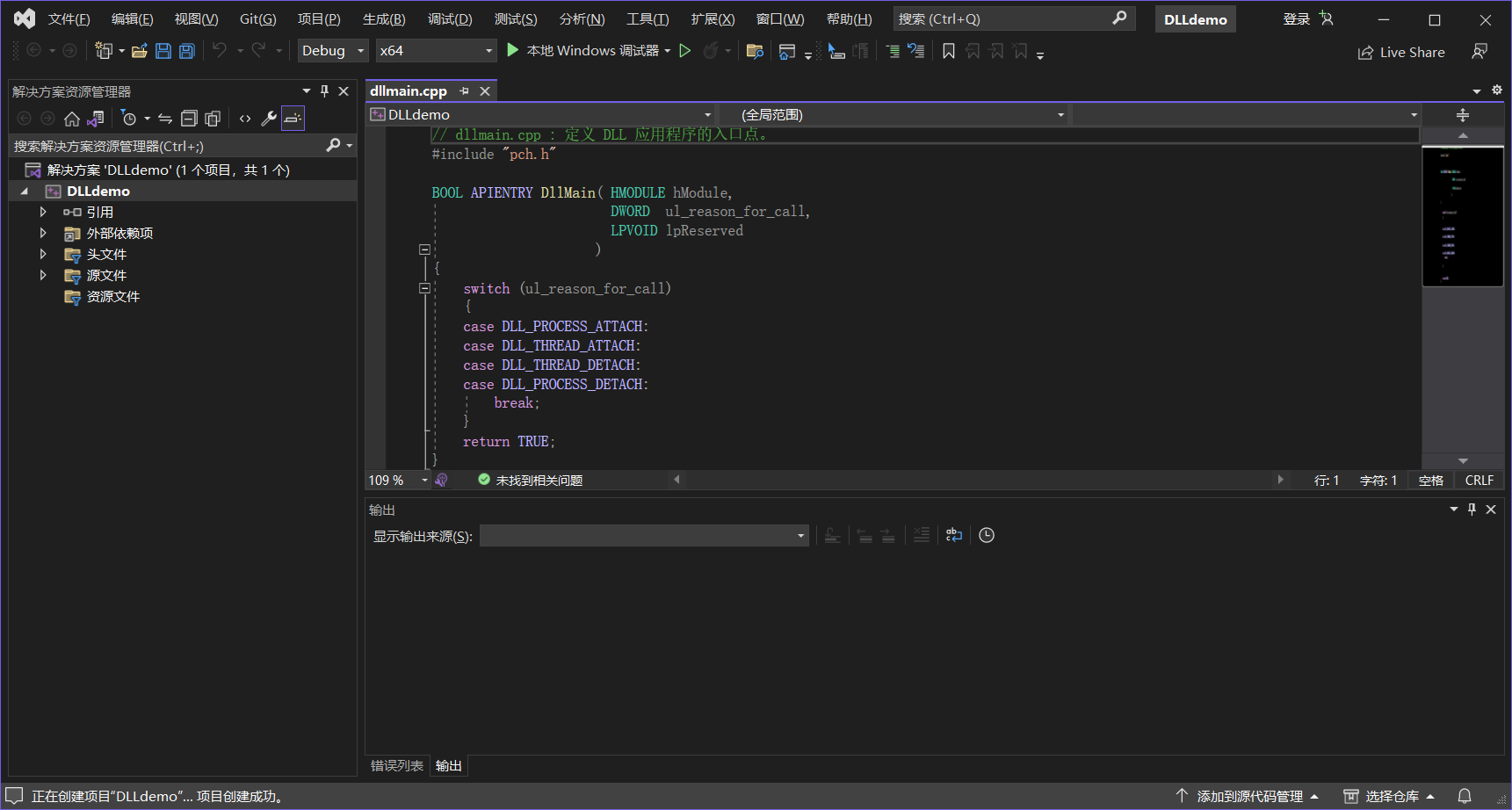The image size is (1512, 810).
Task: Expand the 源文件 source files folder
Action: pyautogui.click(x=42, y=275)
